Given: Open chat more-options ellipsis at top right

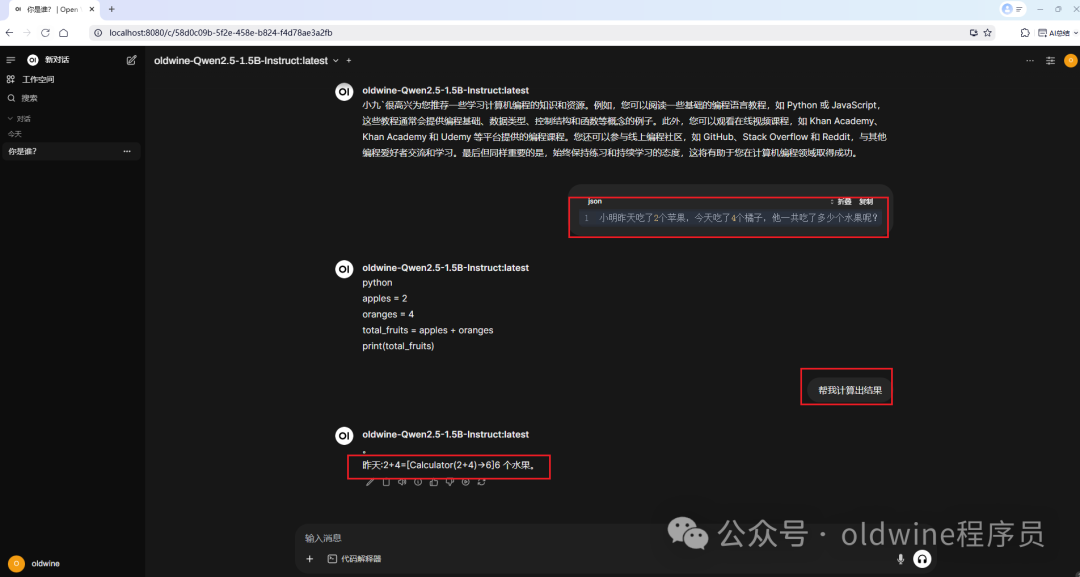Looking at the screenshot, I should [1030, 61].
